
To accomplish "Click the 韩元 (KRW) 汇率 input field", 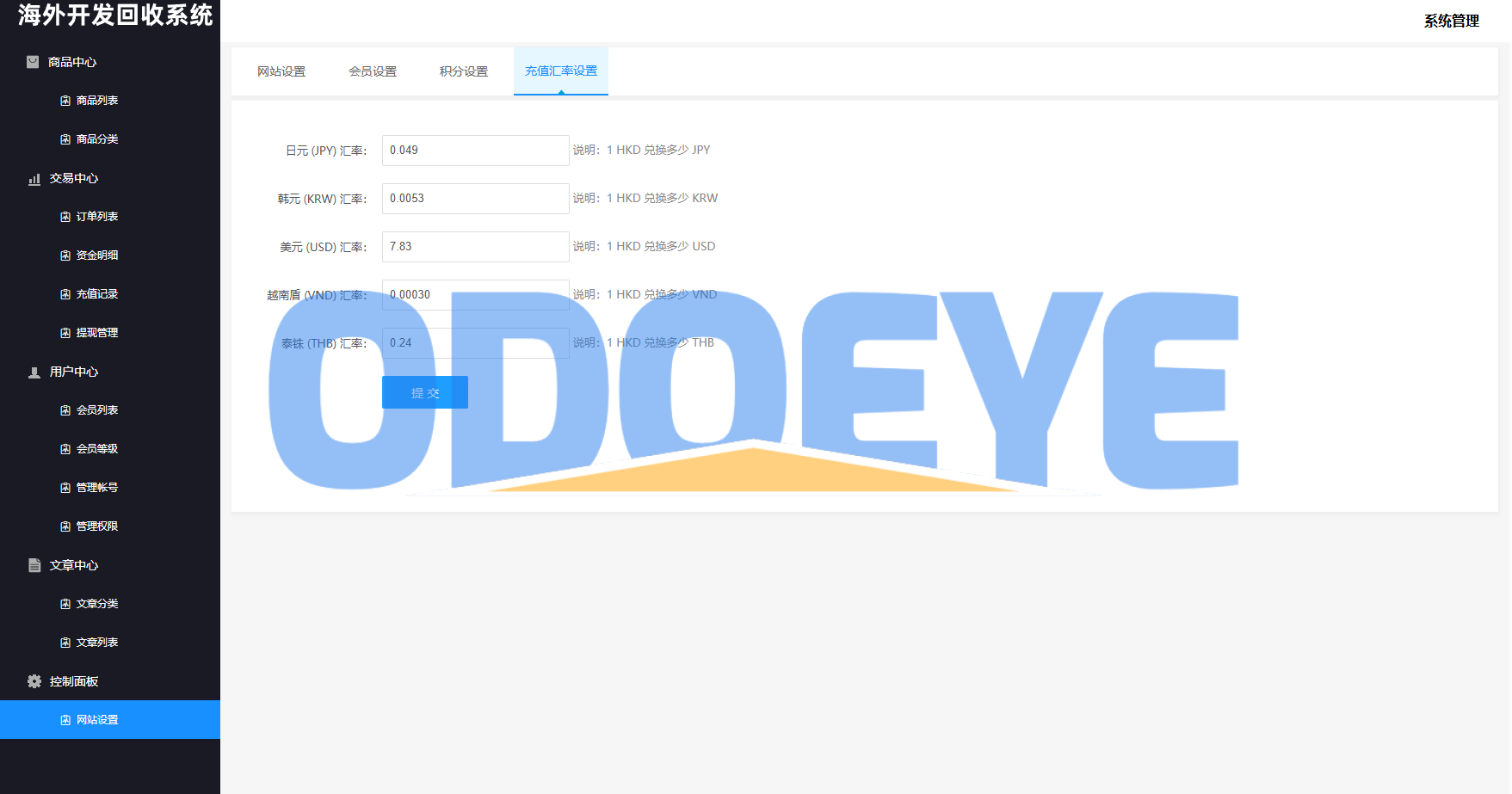I will pos(476,199).
